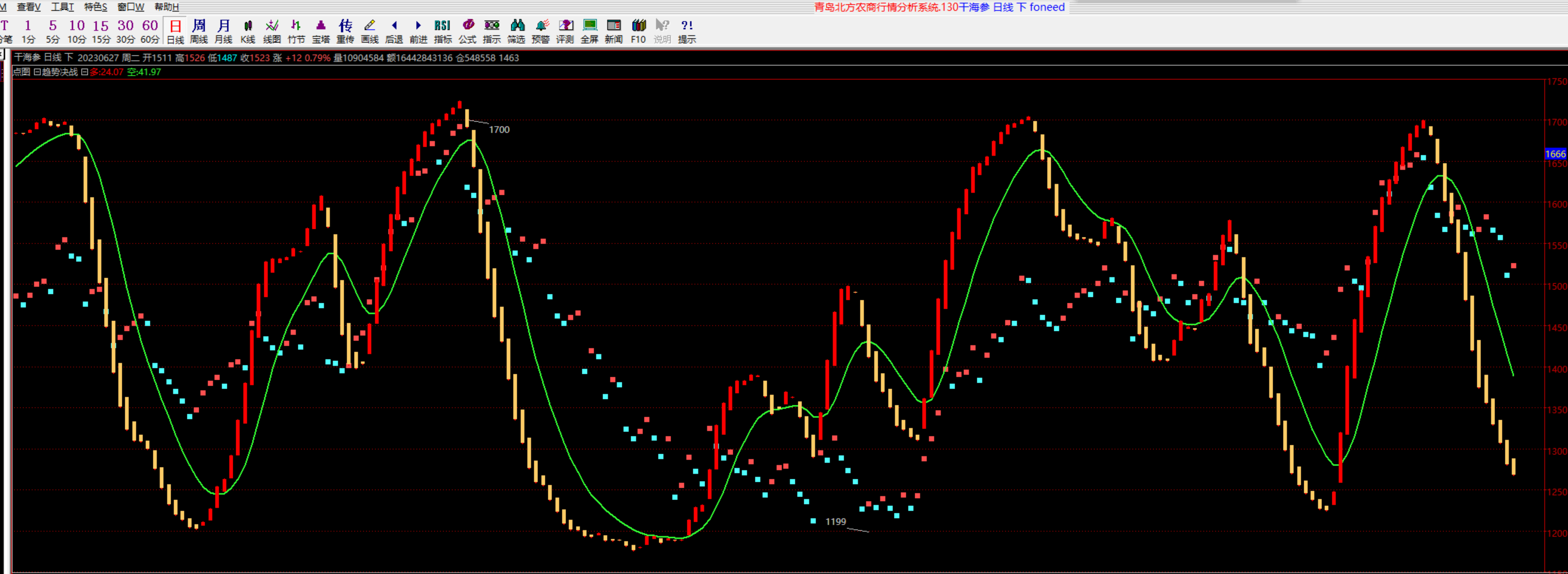Open the formula (公式) editor icon
The height and width of the screenshot is (574, 1568).
(467, 31)
